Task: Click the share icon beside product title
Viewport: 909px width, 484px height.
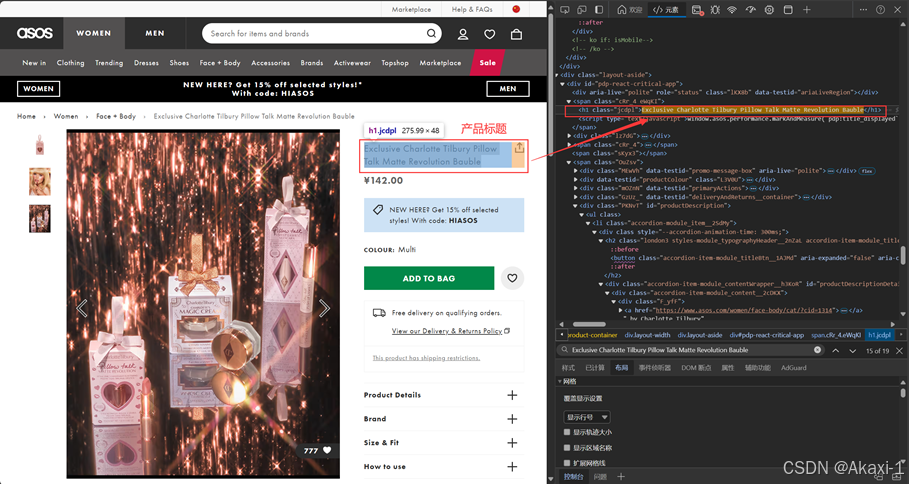Action: click(519, 147)
